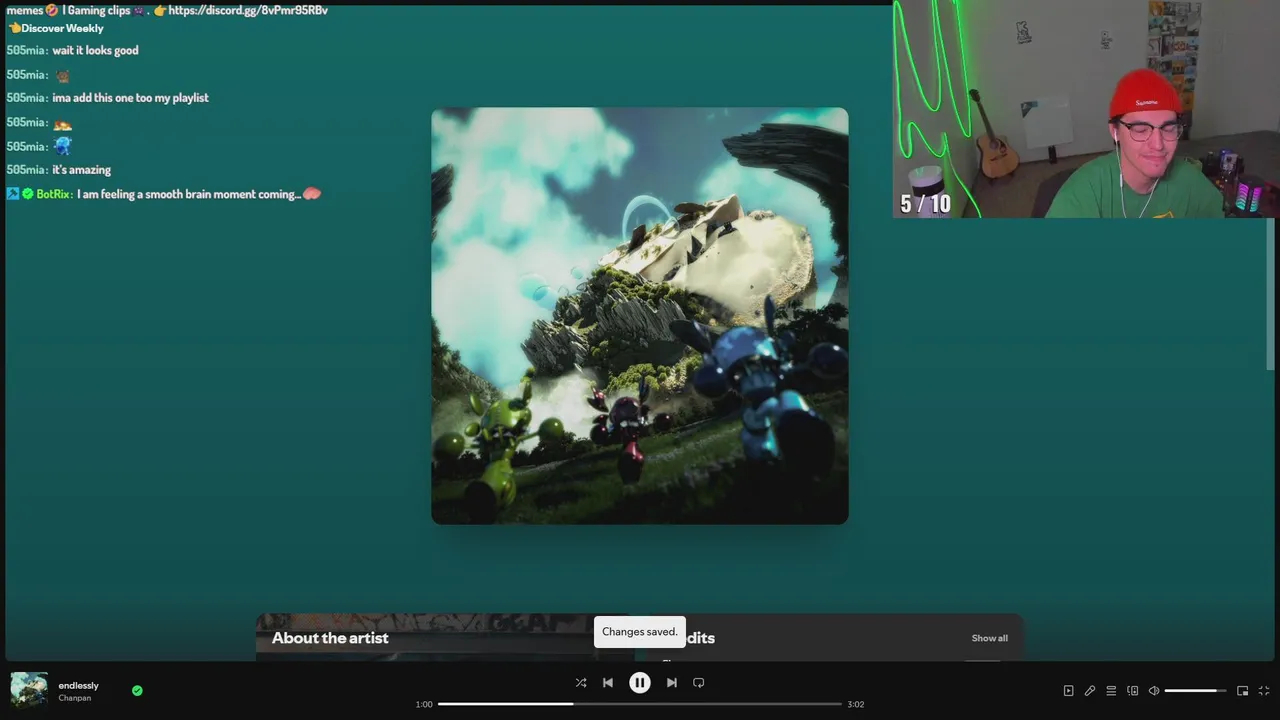Skip to previous track
1280x720 pixels.
click(x=608, y=683)
